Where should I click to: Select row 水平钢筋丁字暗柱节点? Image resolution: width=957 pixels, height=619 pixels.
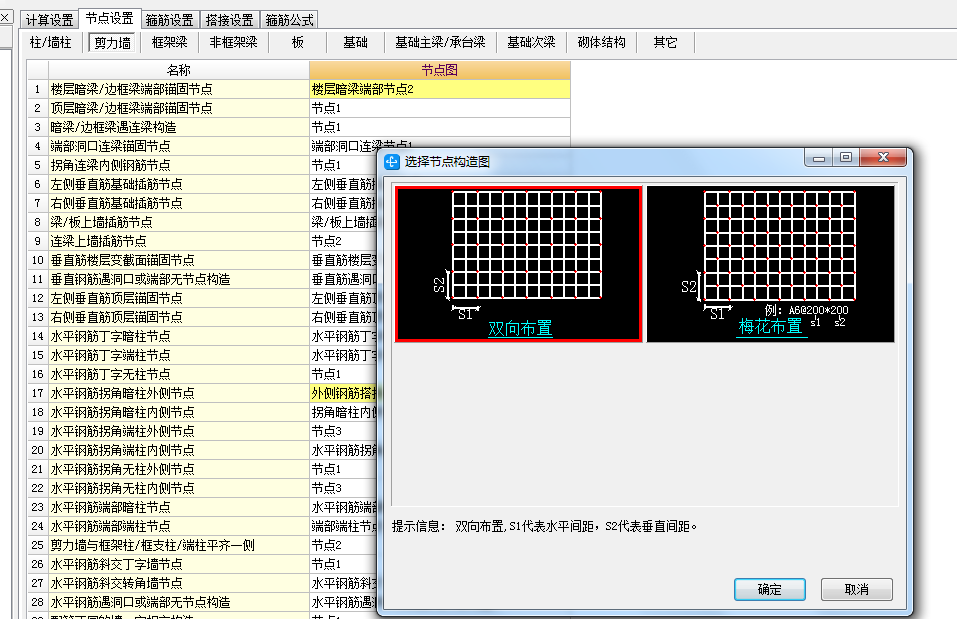pyautogui.click(x=178, y=336)
